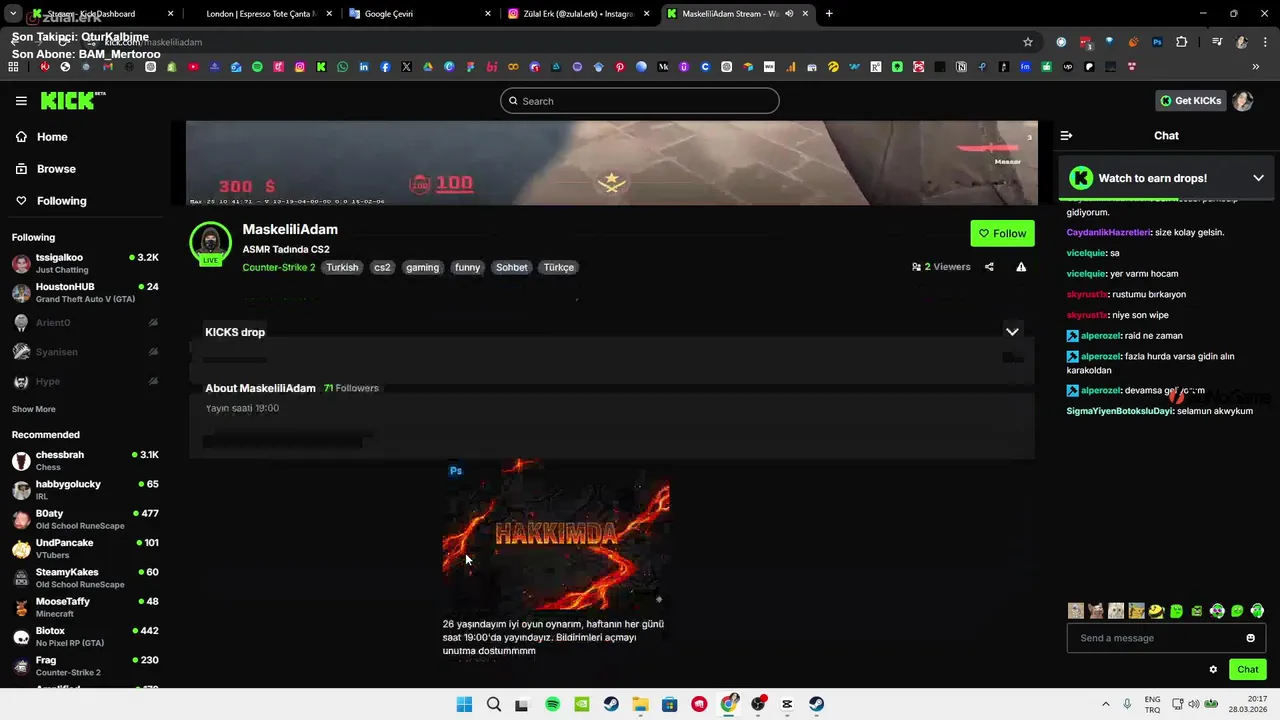1280x720 pixels.
Task: Follow MaskeliliAdam with the Follow button
Action: click(1002, 233)
